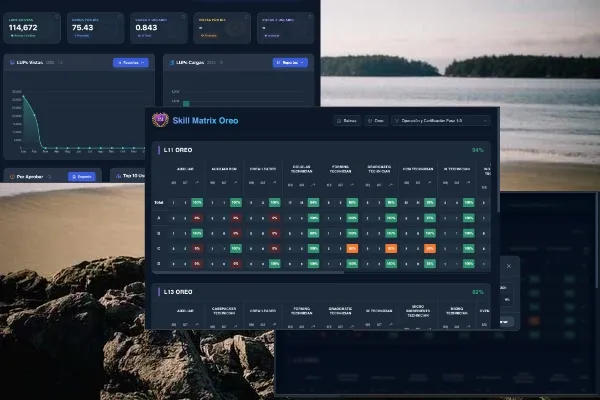Viewport: 600px width, 400px height.
Task: Click the L11 OREO section header
Action: tap(178, 150)
